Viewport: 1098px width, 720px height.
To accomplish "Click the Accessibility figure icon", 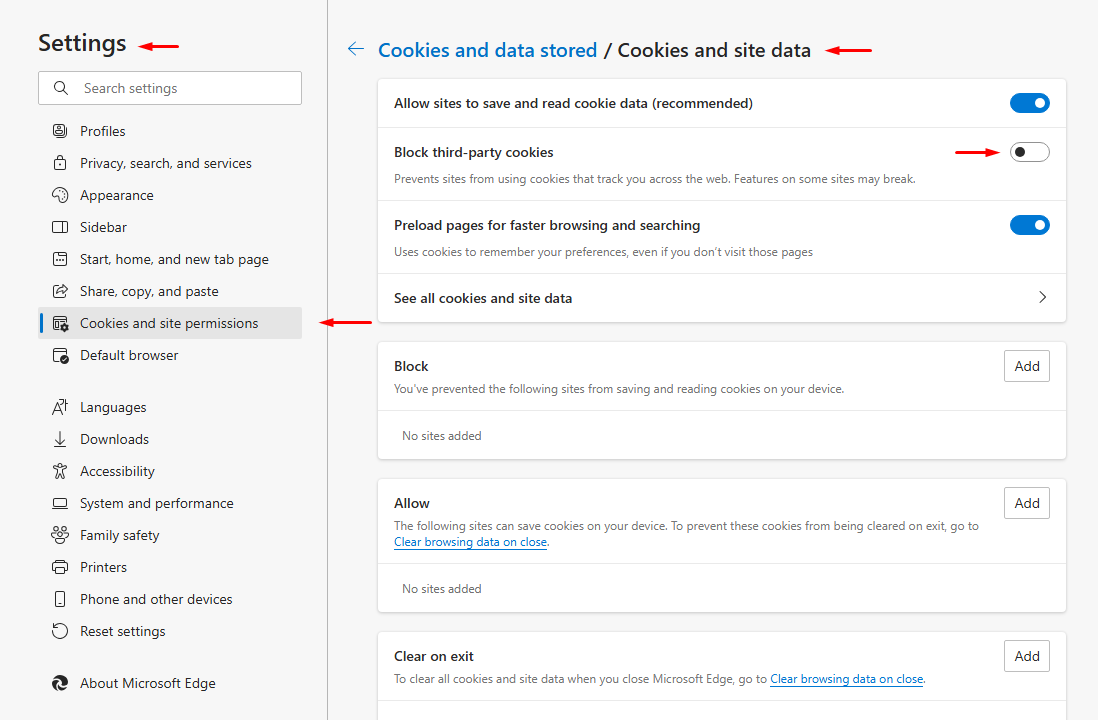I will click(60, 471).
